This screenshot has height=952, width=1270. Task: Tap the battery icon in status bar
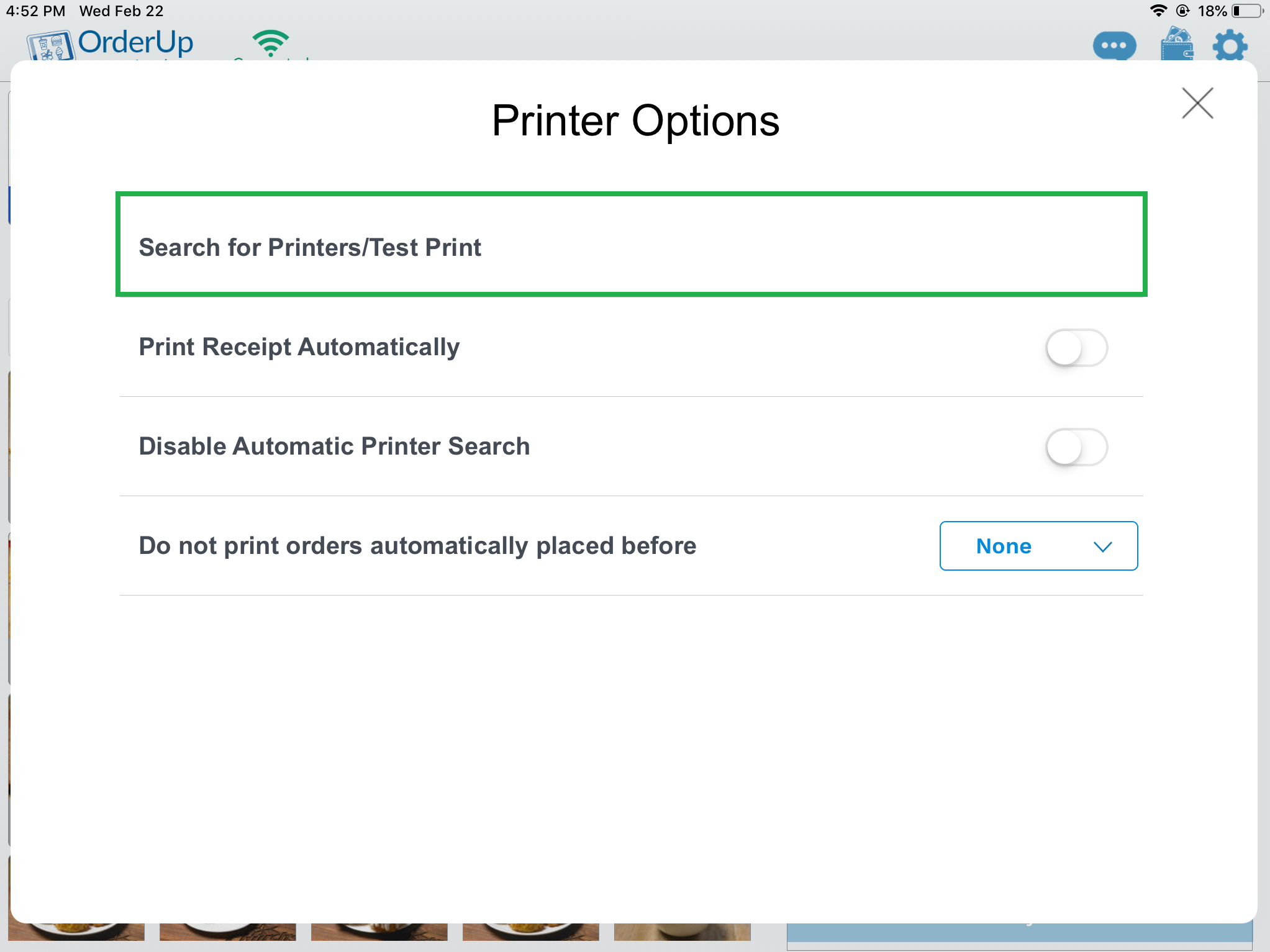coord(1248,11)
